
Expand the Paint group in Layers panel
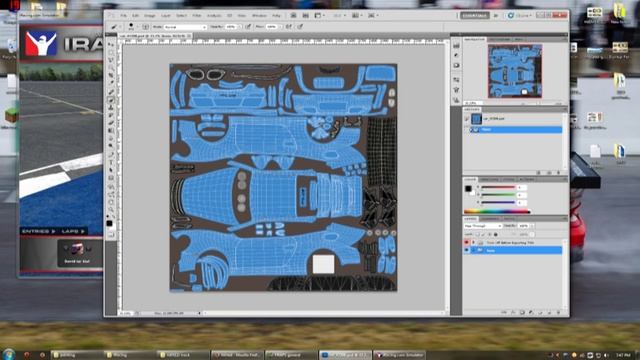click(473, 250)
